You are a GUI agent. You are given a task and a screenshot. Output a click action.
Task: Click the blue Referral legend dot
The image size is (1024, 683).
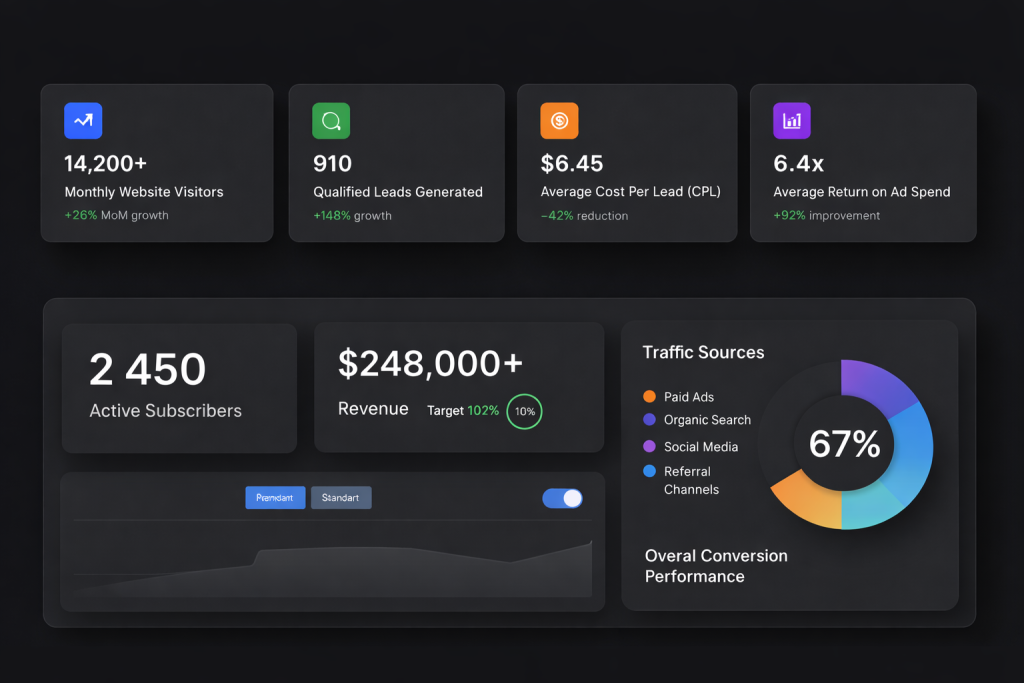(650, 471)
